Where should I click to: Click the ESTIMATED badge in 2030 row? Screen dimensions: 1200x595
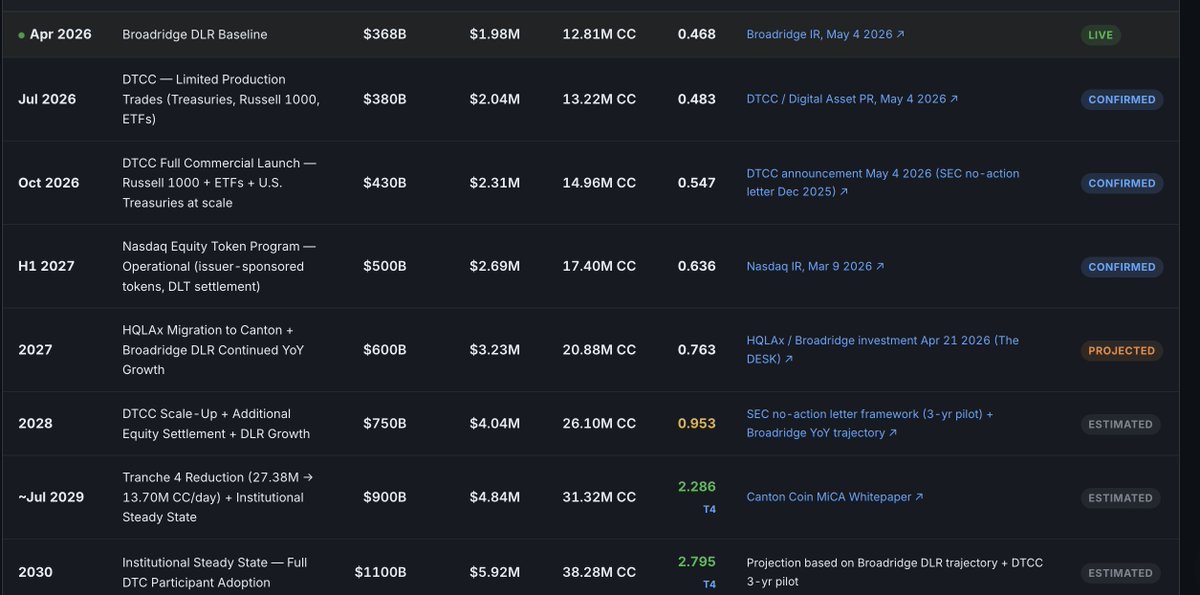pyautogui.click(x=1120, y=573)
